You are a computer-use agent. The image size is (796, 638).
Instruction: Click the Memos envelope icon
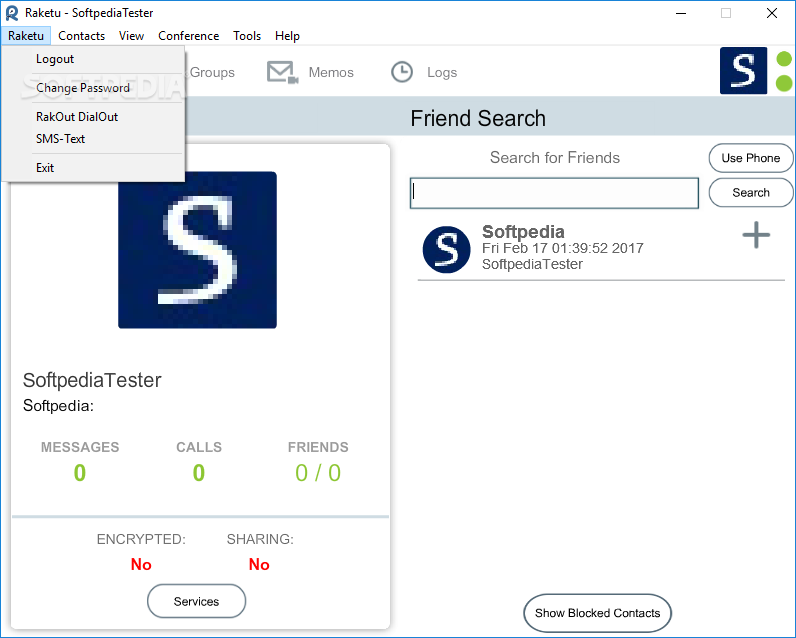coord(282,72)
